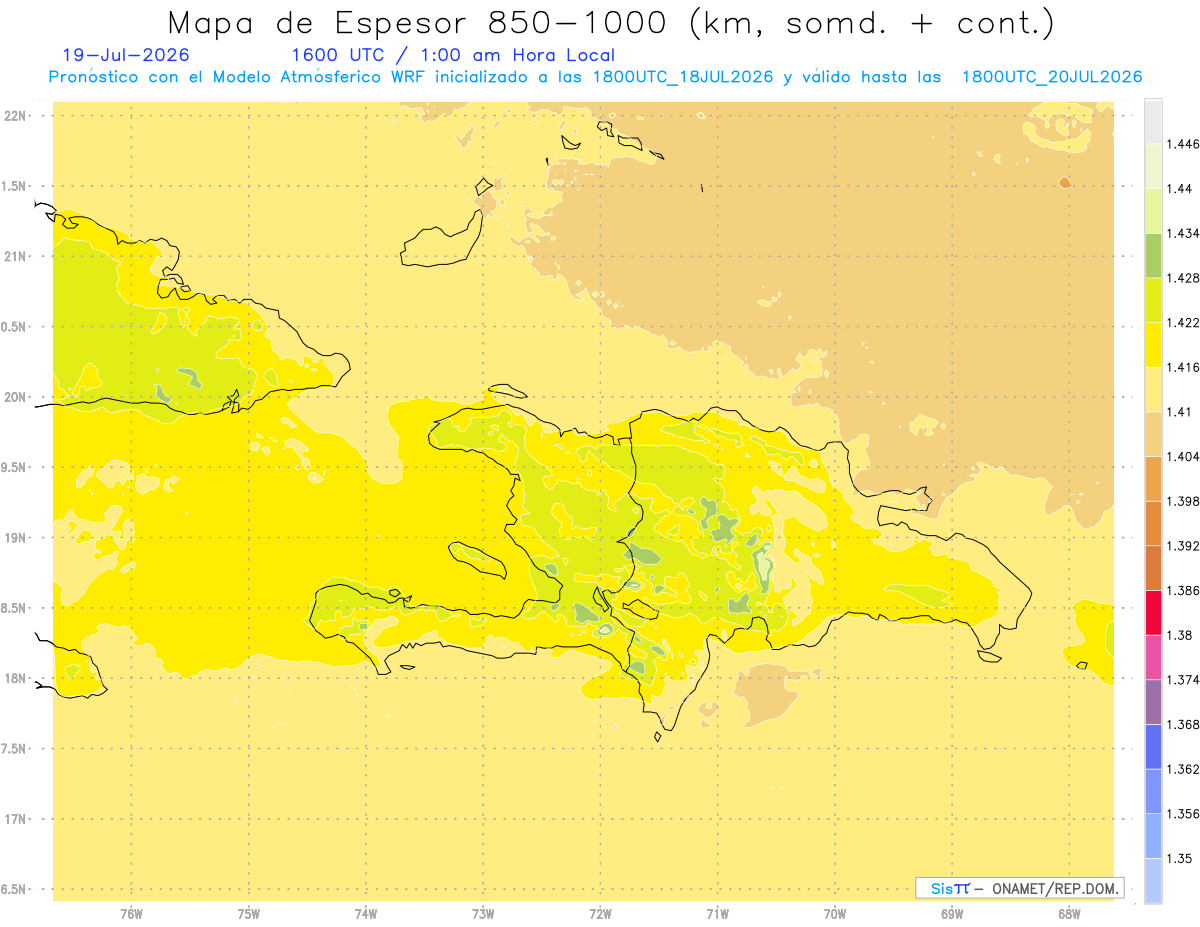Select the blue legend swatch above 1.362

[1153, 746]
